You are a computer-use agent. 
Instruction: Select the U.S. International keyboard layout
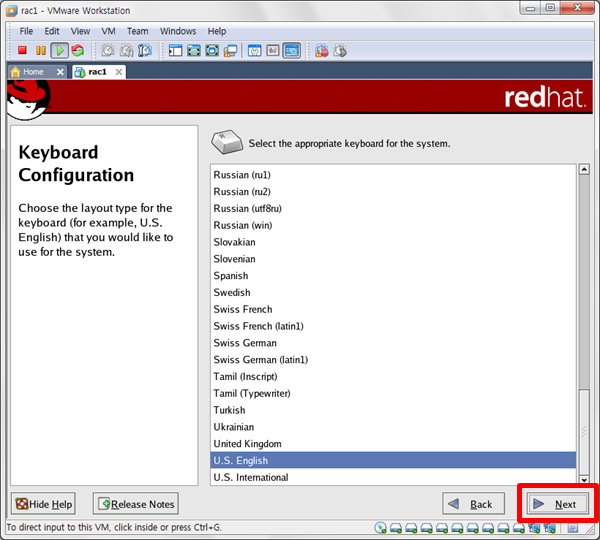(393, 477)
